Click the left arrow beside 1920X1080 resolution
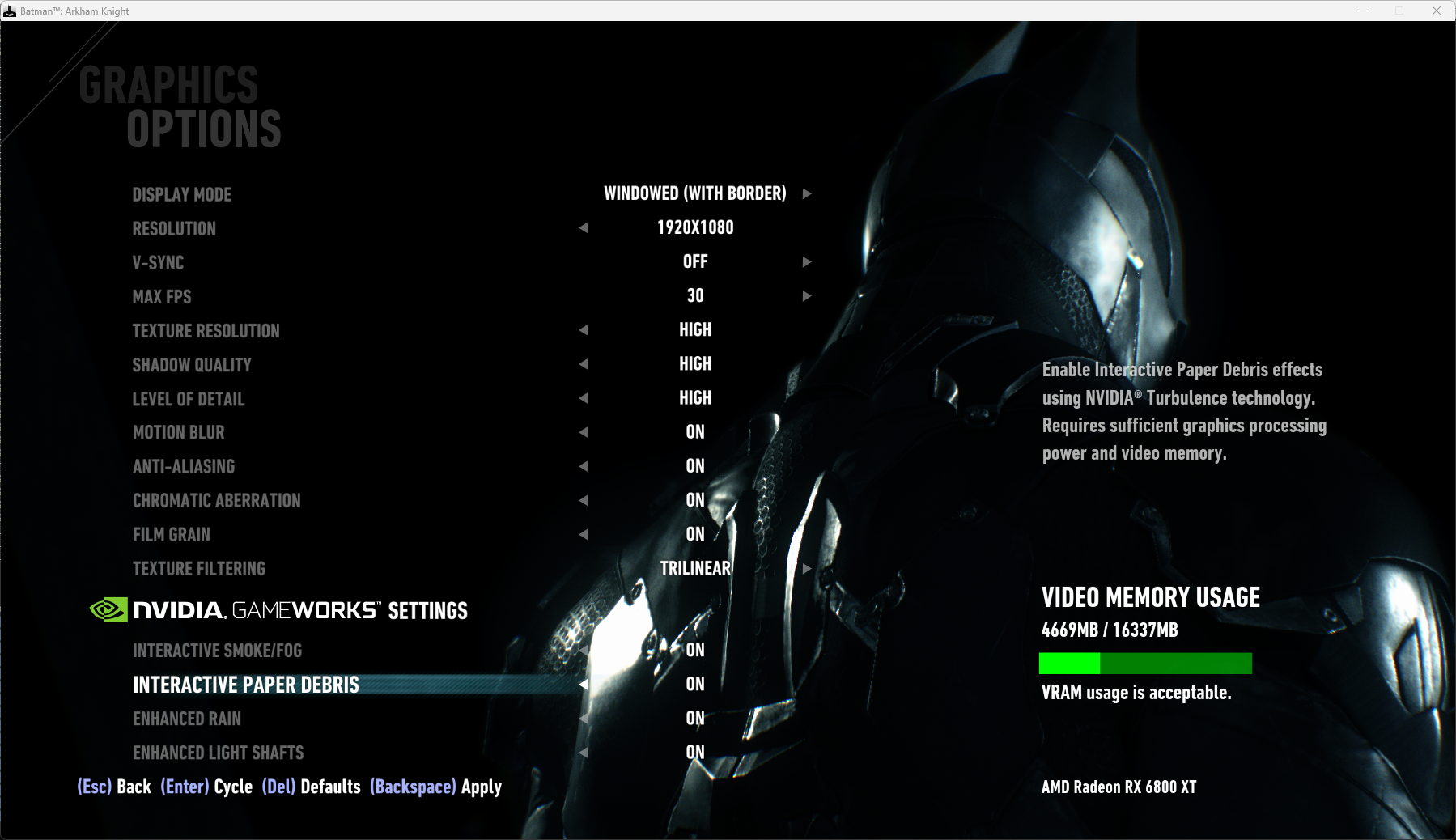This screenshot has width=1456, height=840. pyautogui.click(x=584, y=227)
